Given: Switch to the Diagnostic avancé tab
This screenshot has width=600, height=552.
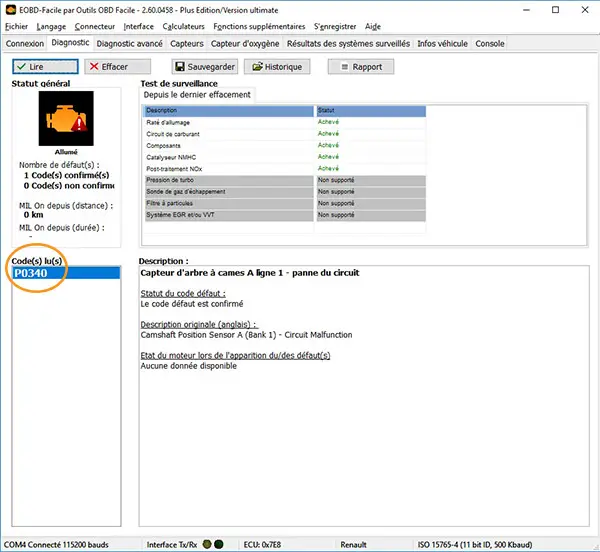Looking at the screenshot, I should coord(130,43).
